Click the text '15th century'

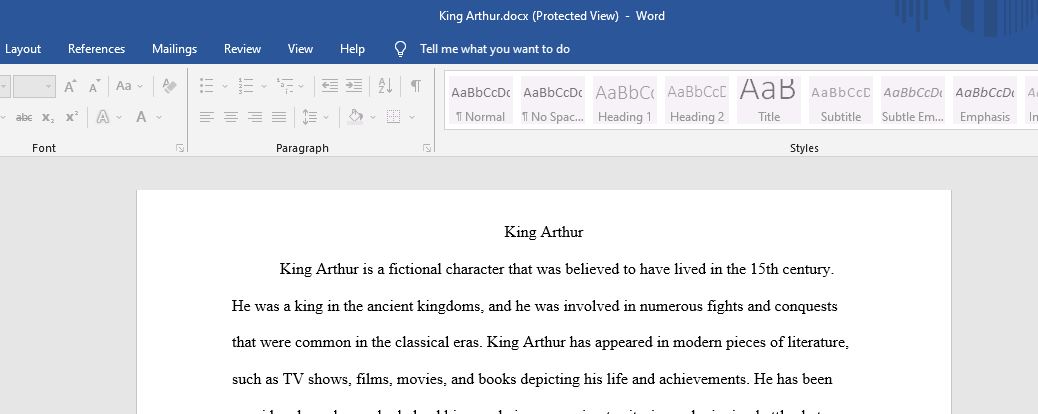coord(792,270)
